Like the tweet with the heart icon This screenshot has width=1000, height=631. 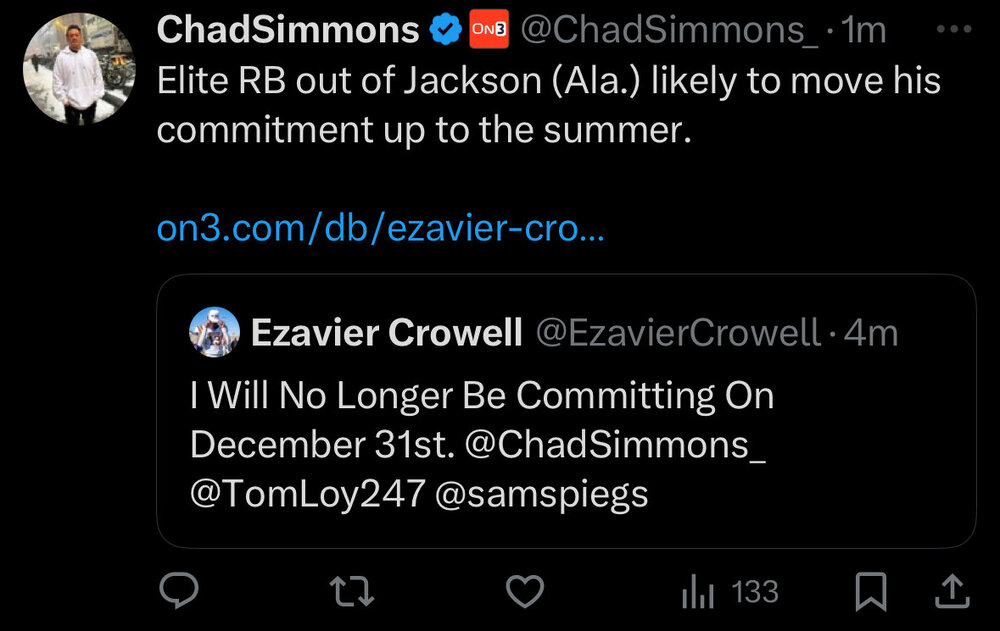[524, 592]
